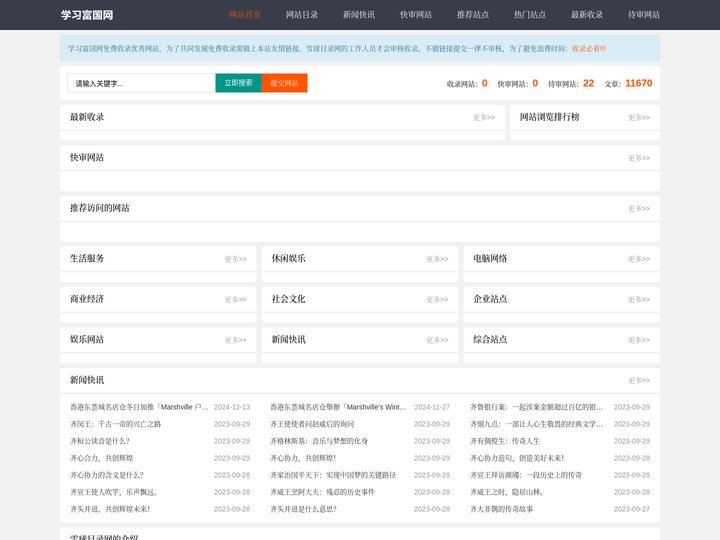View more in 娱乐网站 category

[236, 340]
